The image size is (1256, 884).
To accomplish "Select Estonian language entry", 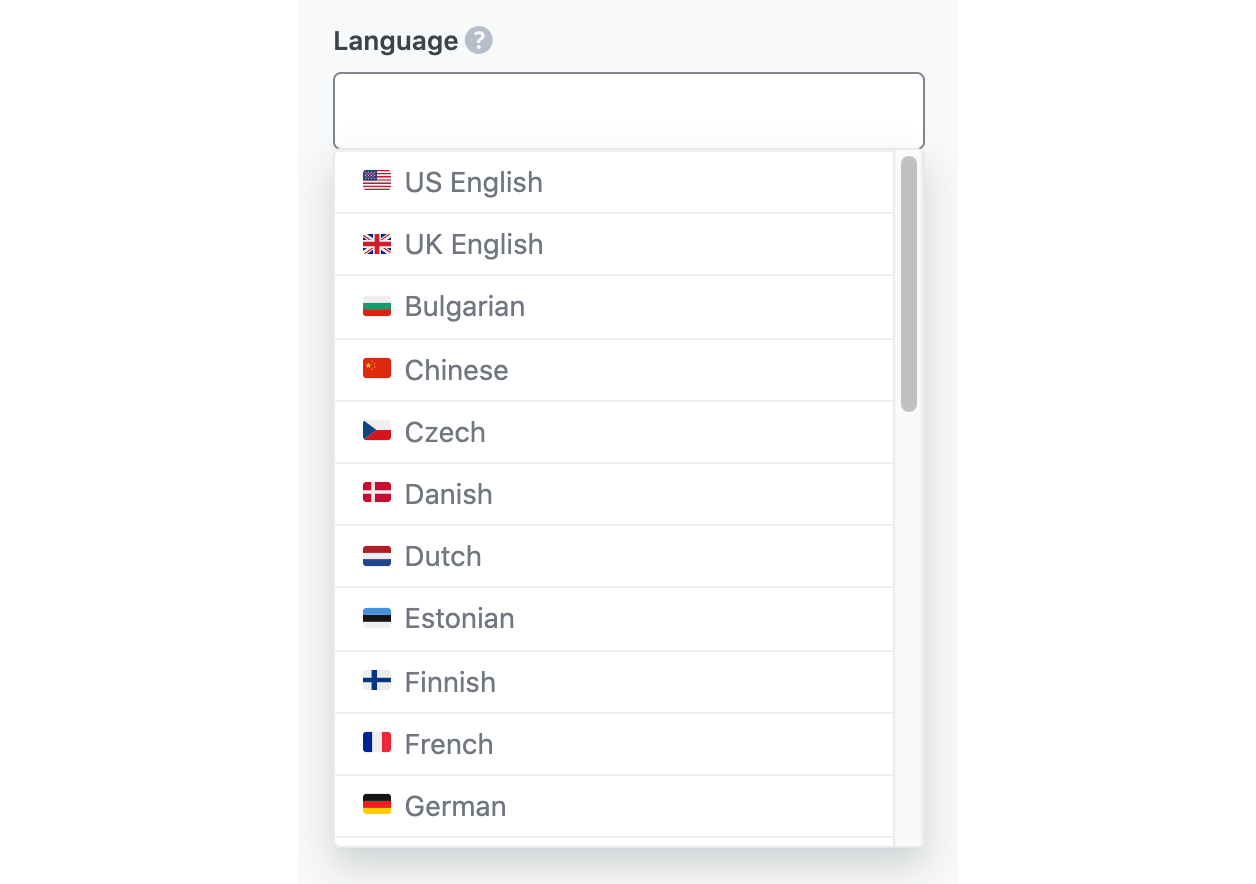I will pos(614,619).
